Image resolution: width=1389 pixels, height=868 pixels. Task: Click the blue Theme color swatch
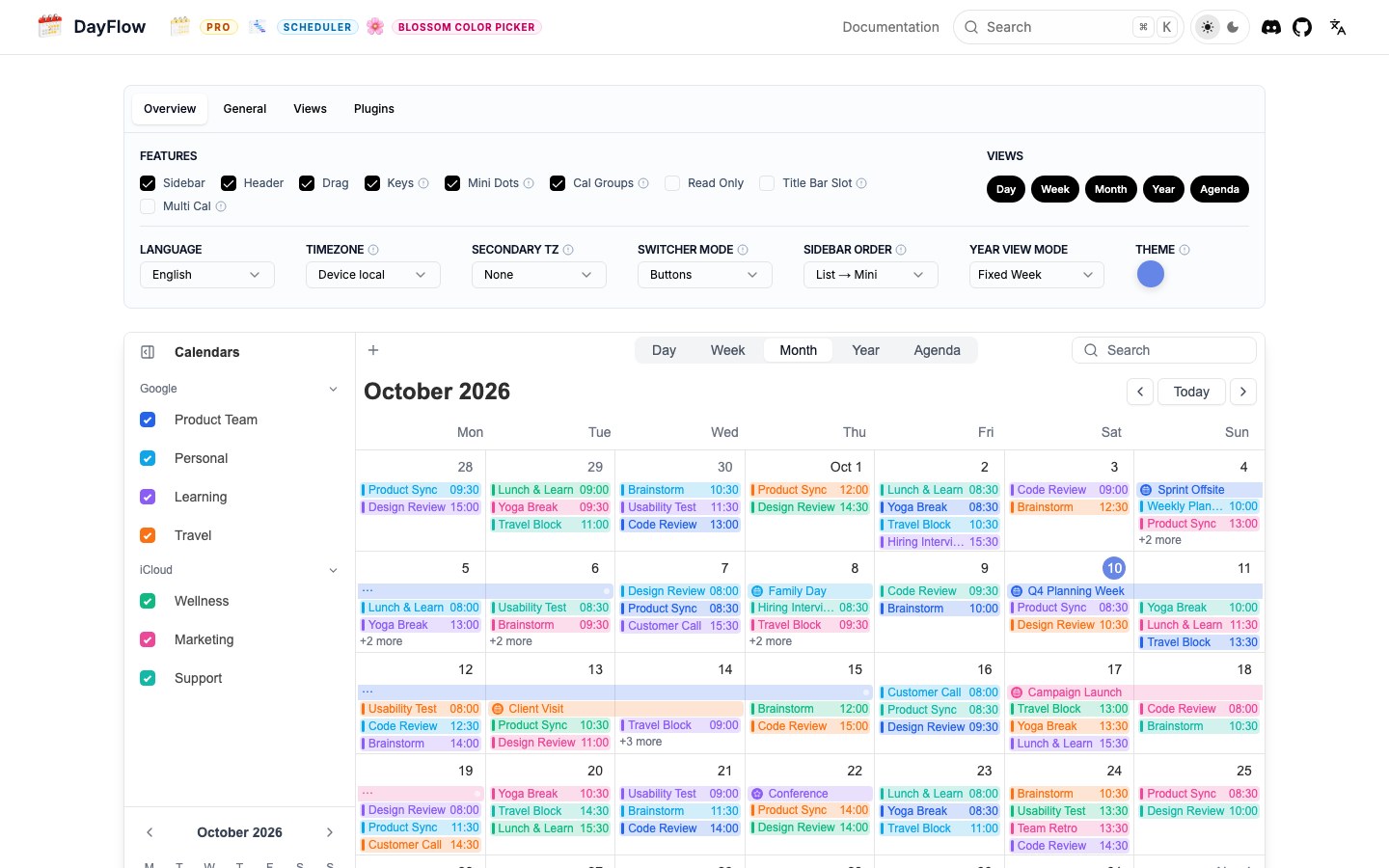click(1151, 275)
